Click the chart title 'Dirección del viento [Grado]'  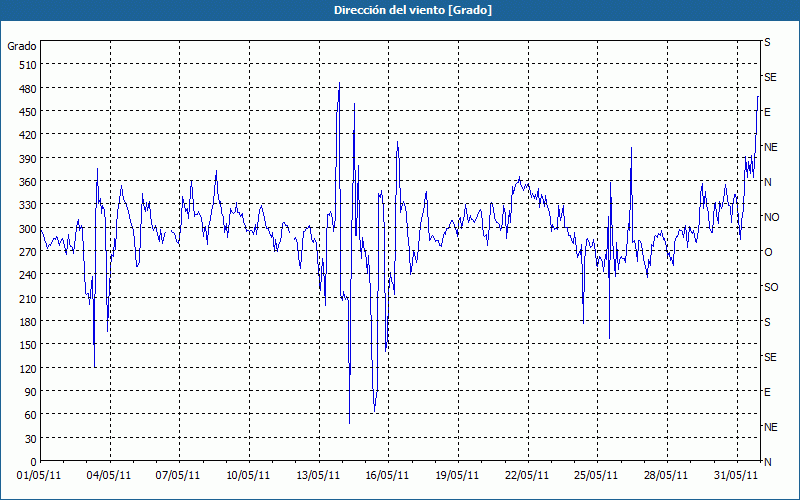pos(413,10)
